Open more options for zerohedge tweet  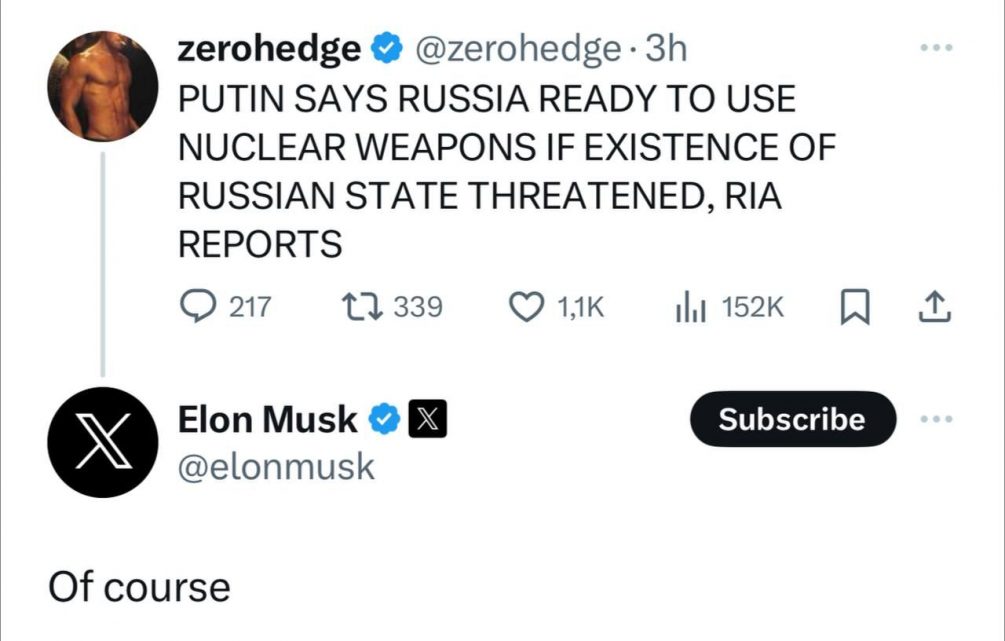pyautogui.click(x=935, y=47)
